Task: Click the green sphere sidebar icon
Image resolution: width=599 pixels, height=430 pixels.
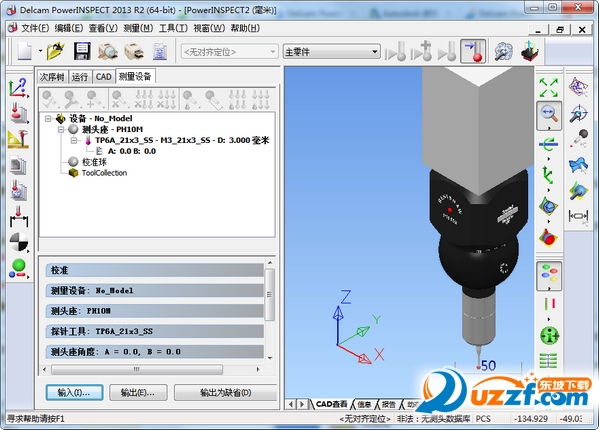Action: click(x=18, y=268)
